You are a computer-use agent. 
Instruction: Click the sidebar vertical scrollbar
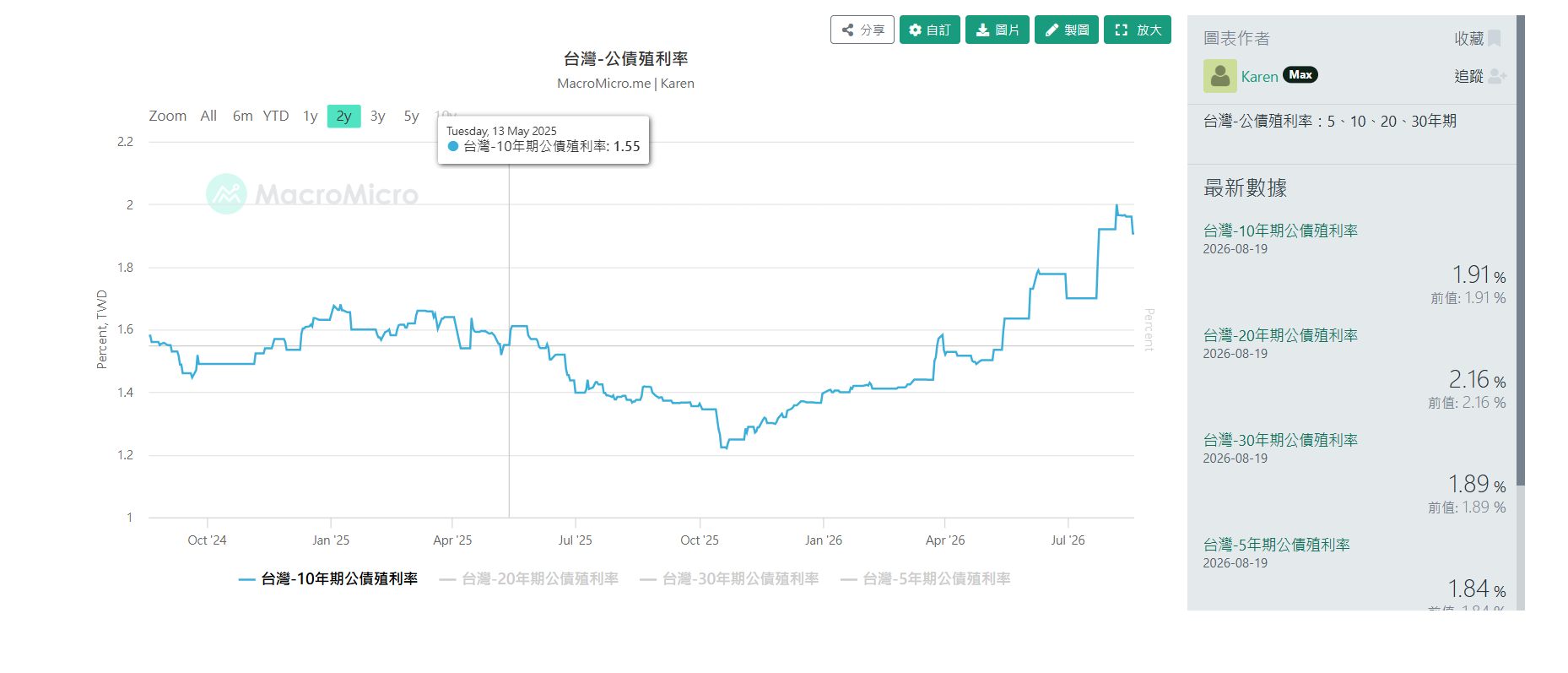(1521, 251)
